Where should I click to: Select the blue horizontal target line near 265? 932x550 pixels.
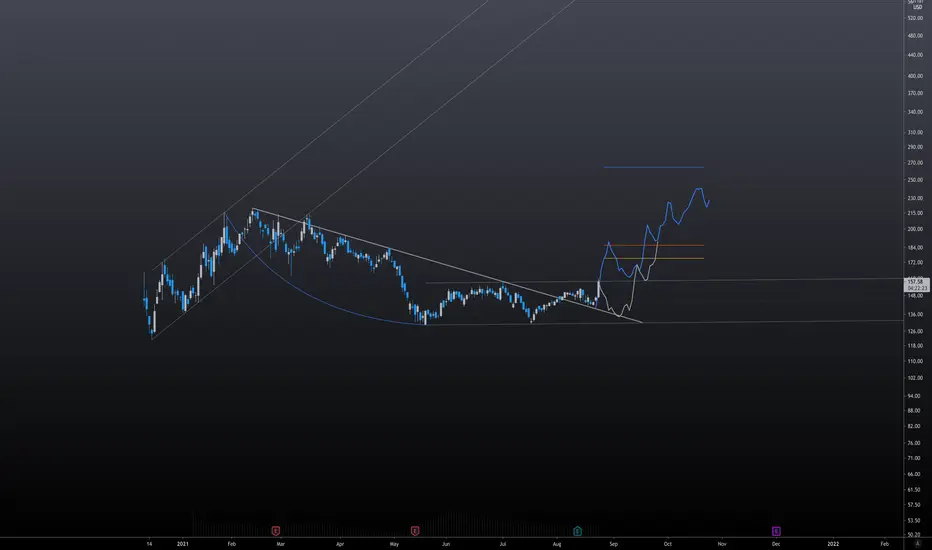pos(654,167)
